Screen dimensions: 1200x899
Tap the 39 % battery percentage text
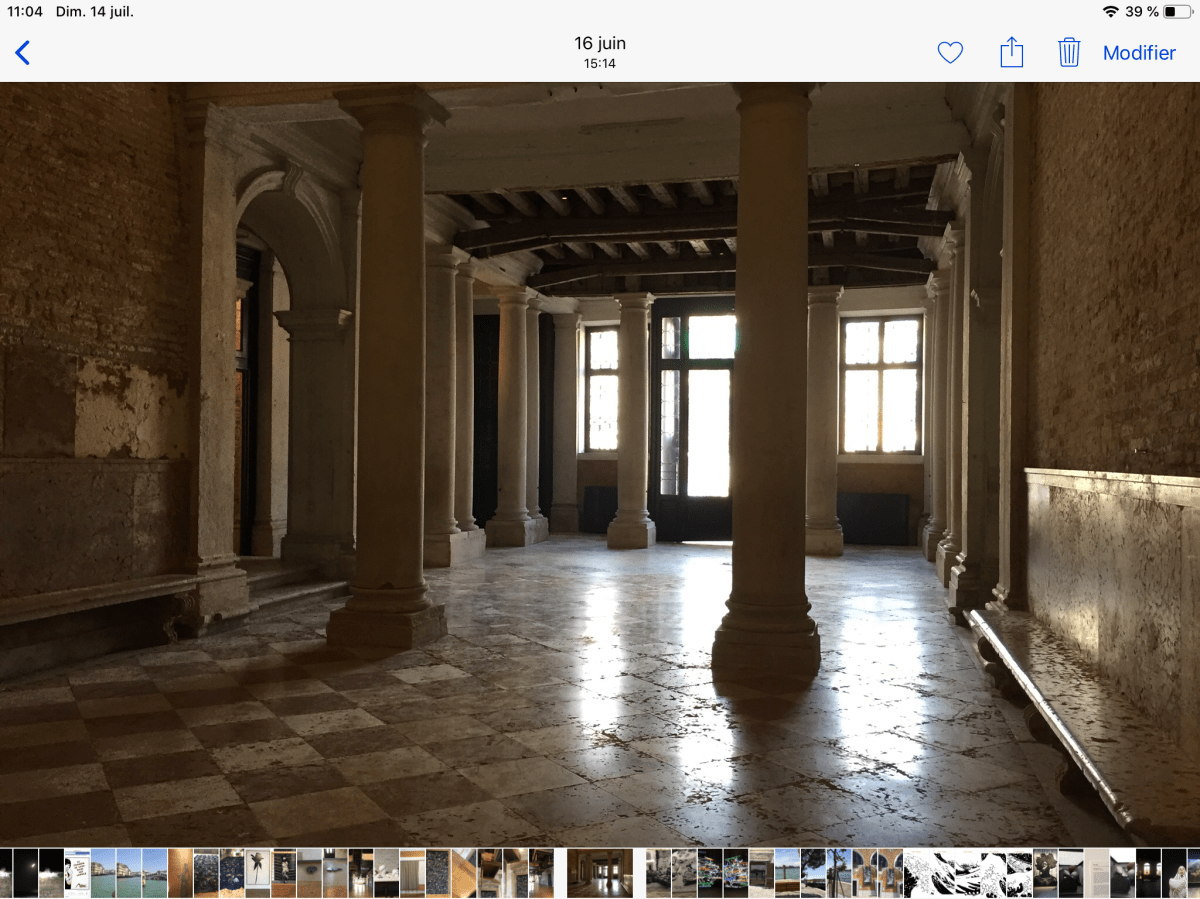pyautogui.click(x=1141, y=12)
